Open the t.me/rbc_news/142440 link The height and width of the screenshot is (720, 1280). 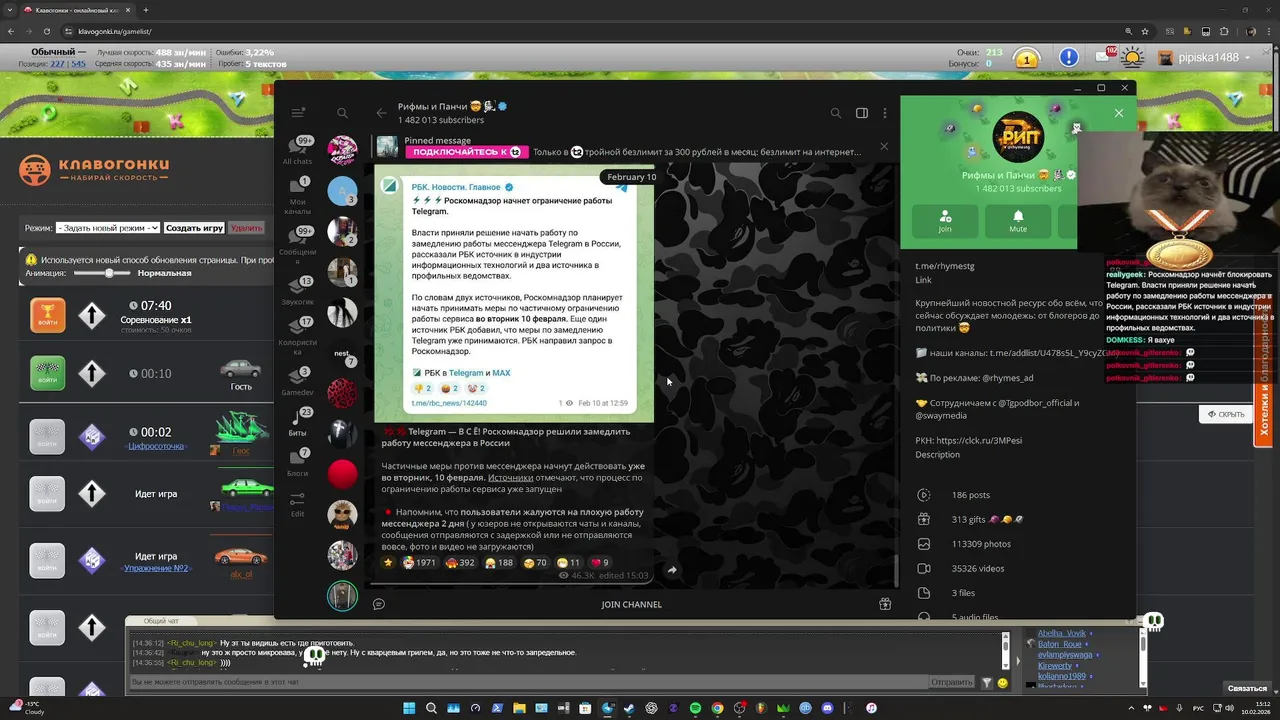click(x=449, y=403)
